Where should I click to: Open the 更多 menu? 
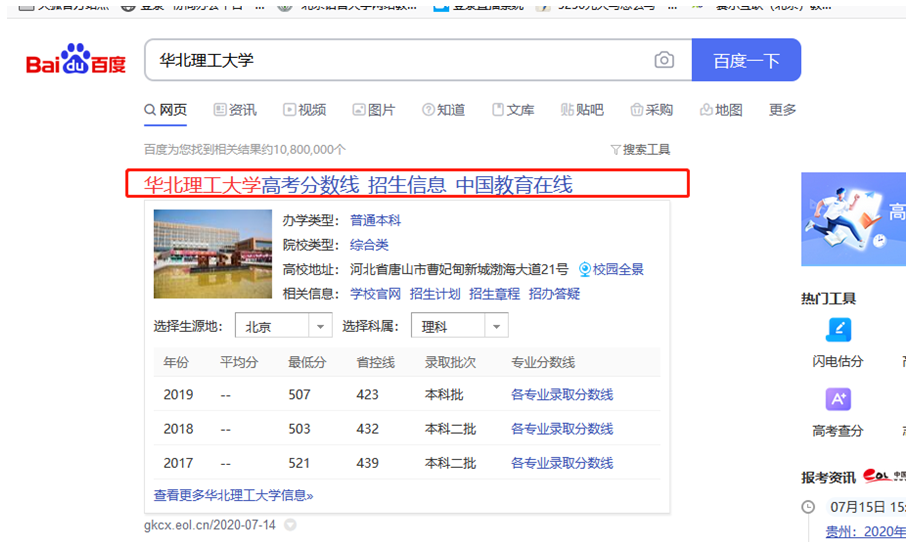782,110
